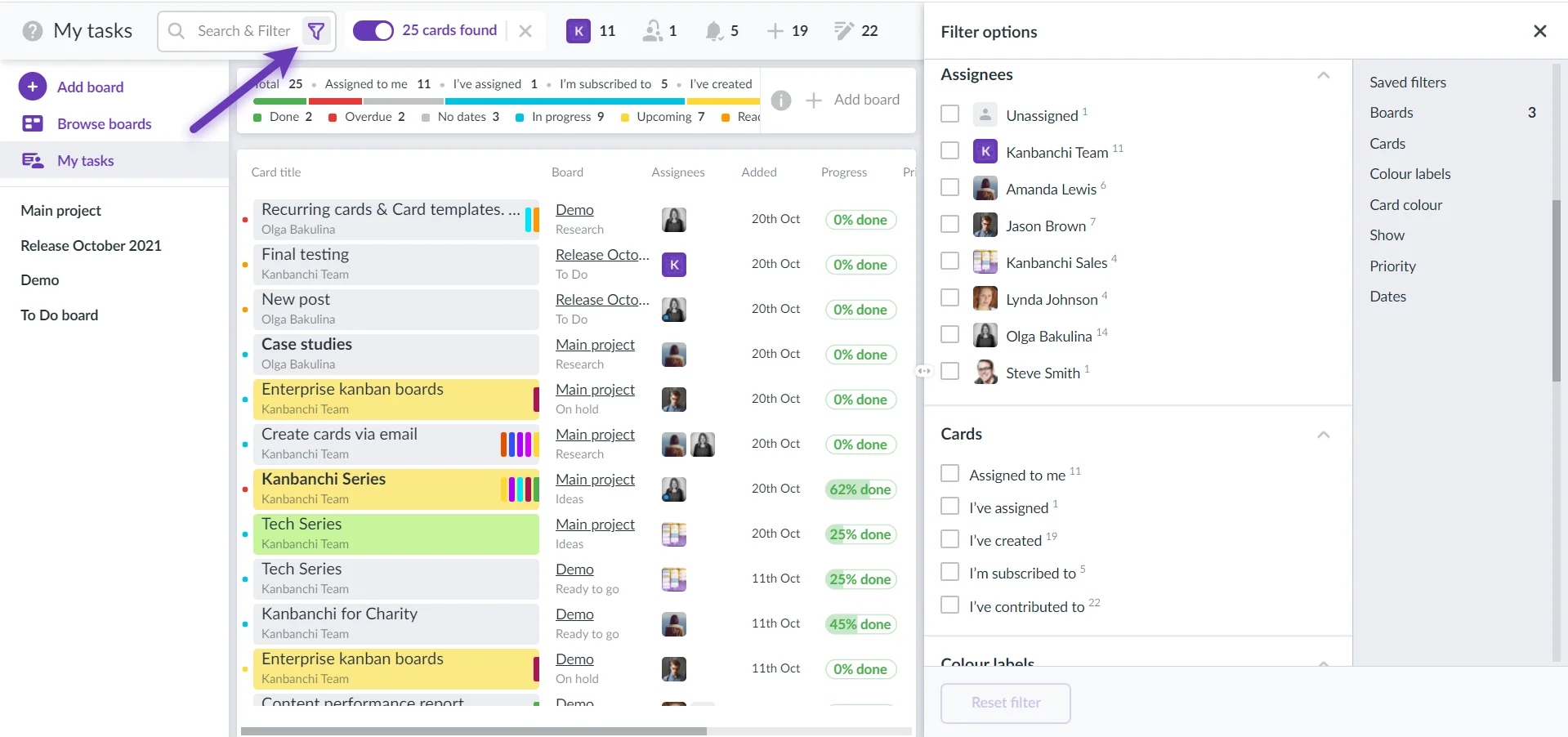Click the Steve Smith avatar in filters
Image resolution: width=1568 pixels, height=737 pixels.
point(985,372)
